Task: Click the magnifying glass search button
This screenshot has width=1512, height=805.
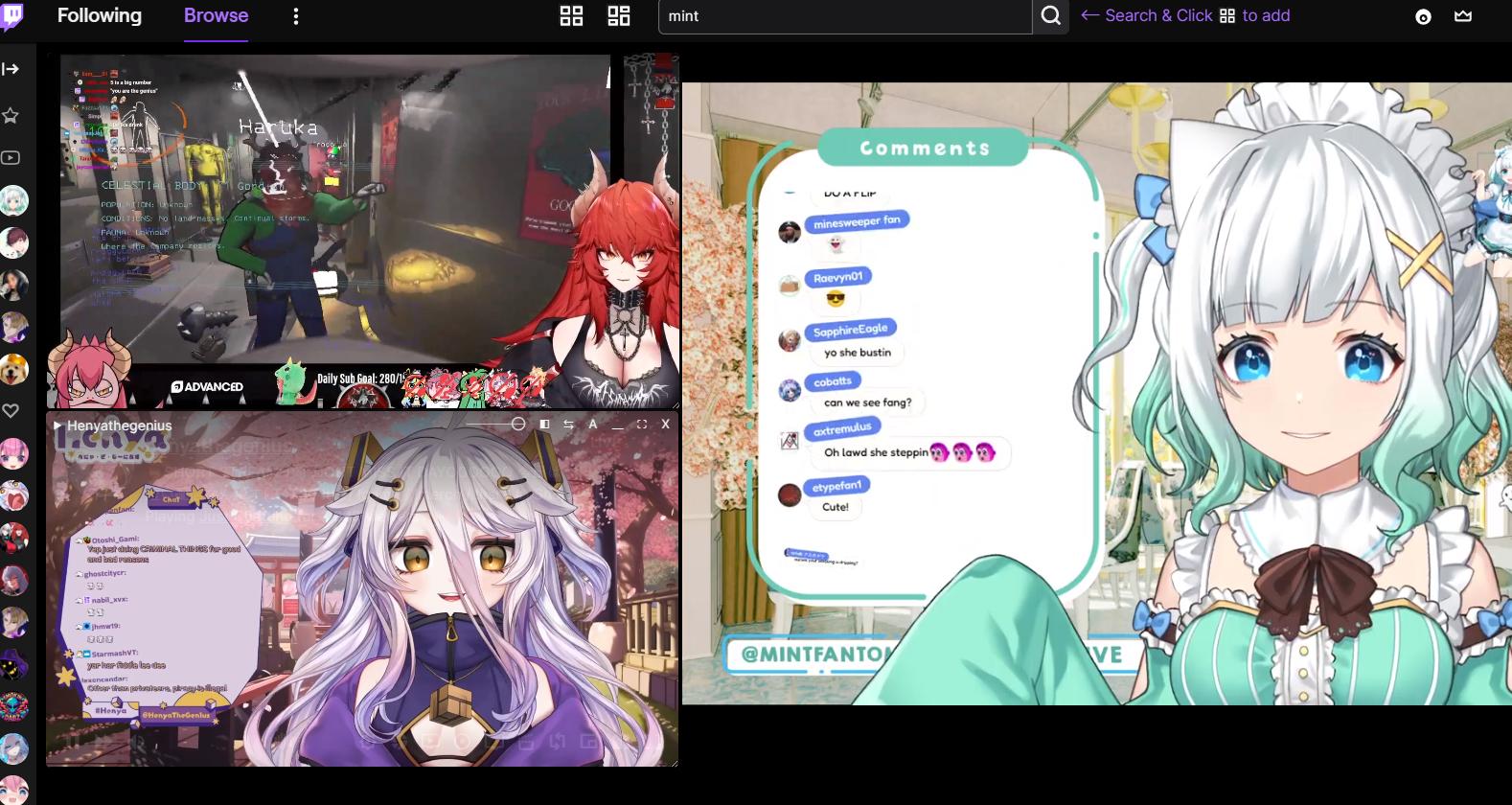Action: 1051,16
